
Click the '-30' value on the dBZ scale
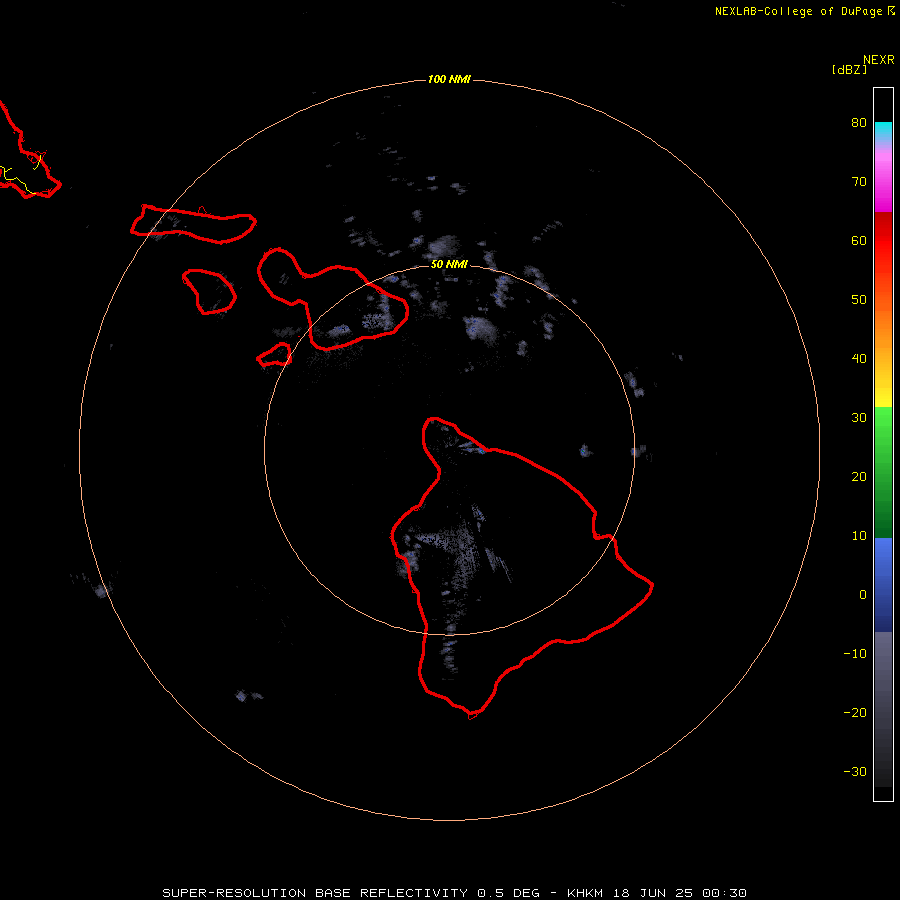855,771
